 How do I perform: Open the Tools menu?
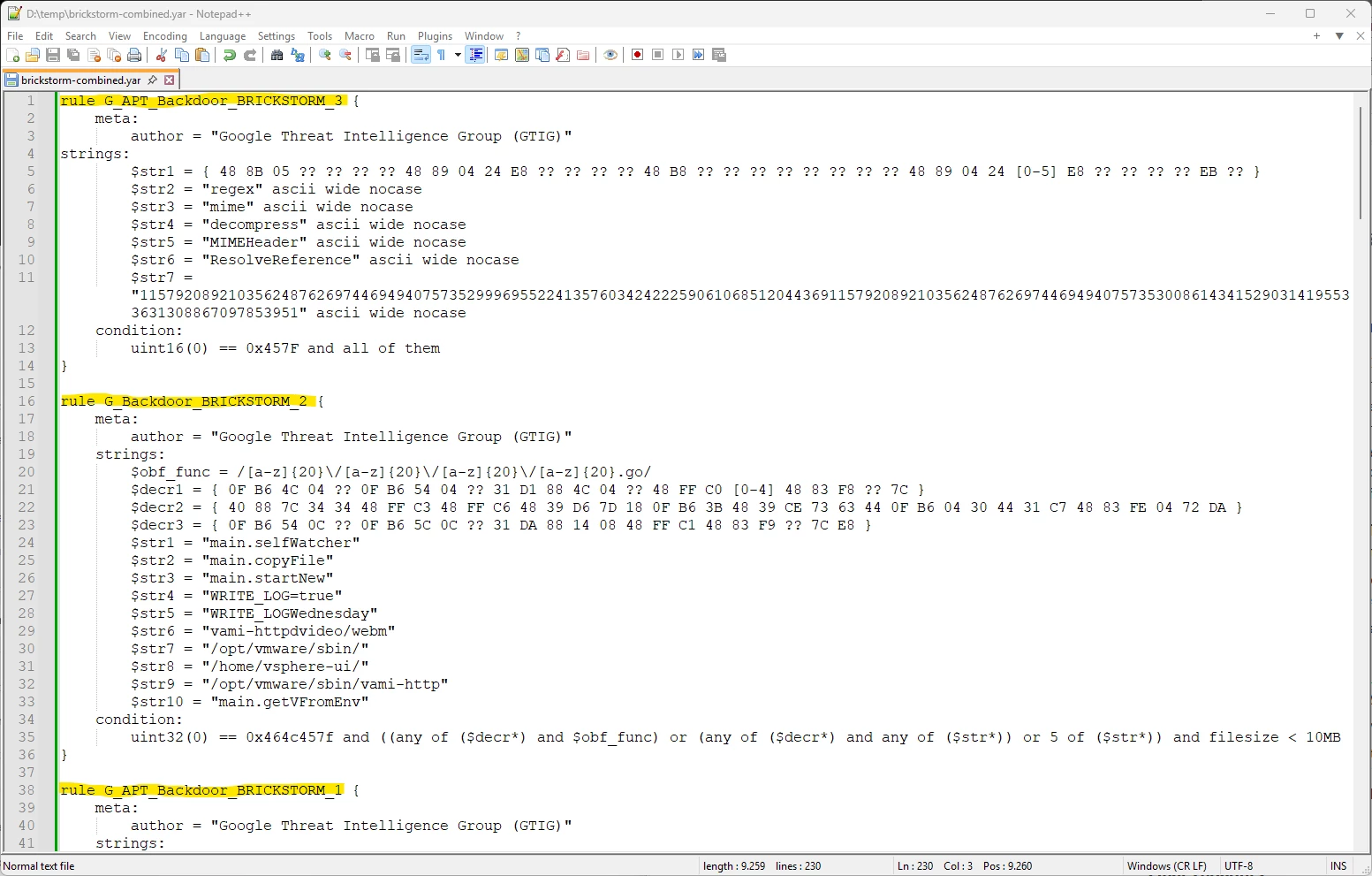[320, 36]
